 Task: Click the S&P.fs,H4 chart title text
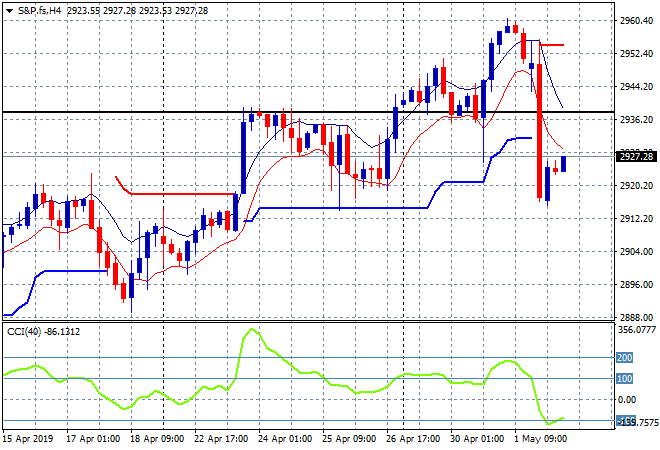(39, 11)
